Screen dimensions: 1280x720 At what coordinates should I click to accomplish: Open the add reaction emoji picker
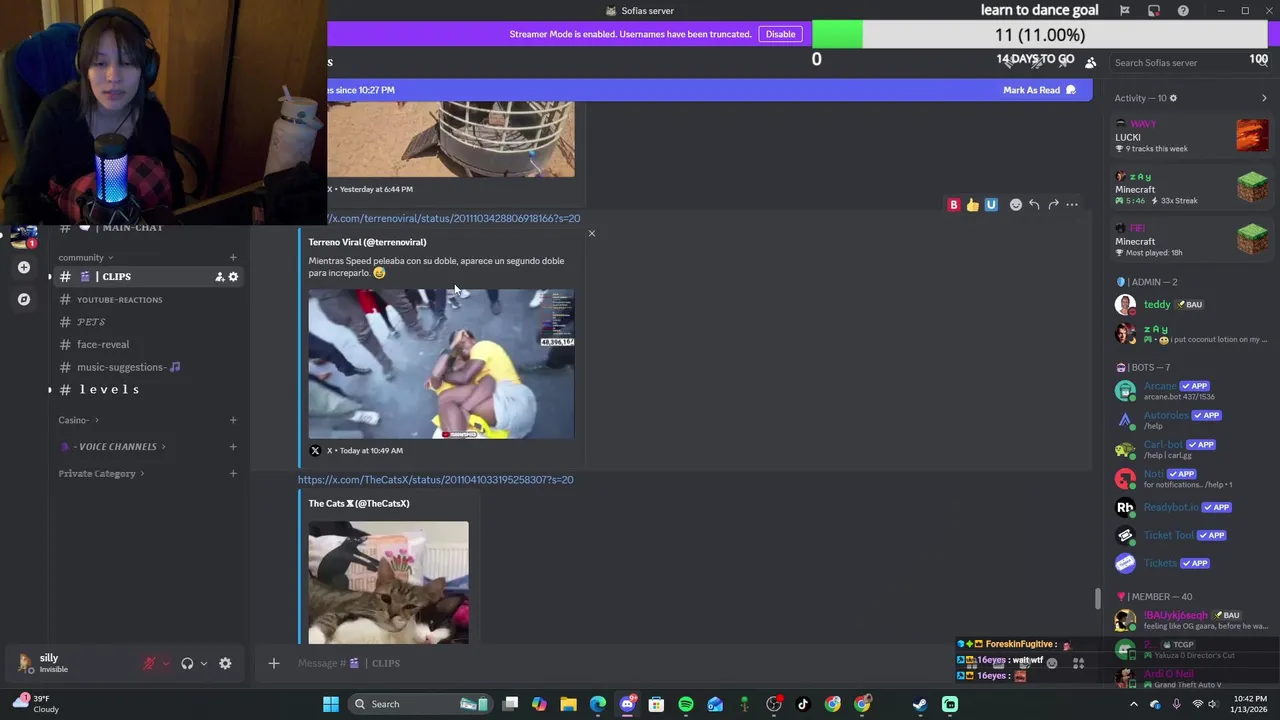click(x=1016, y=205)
